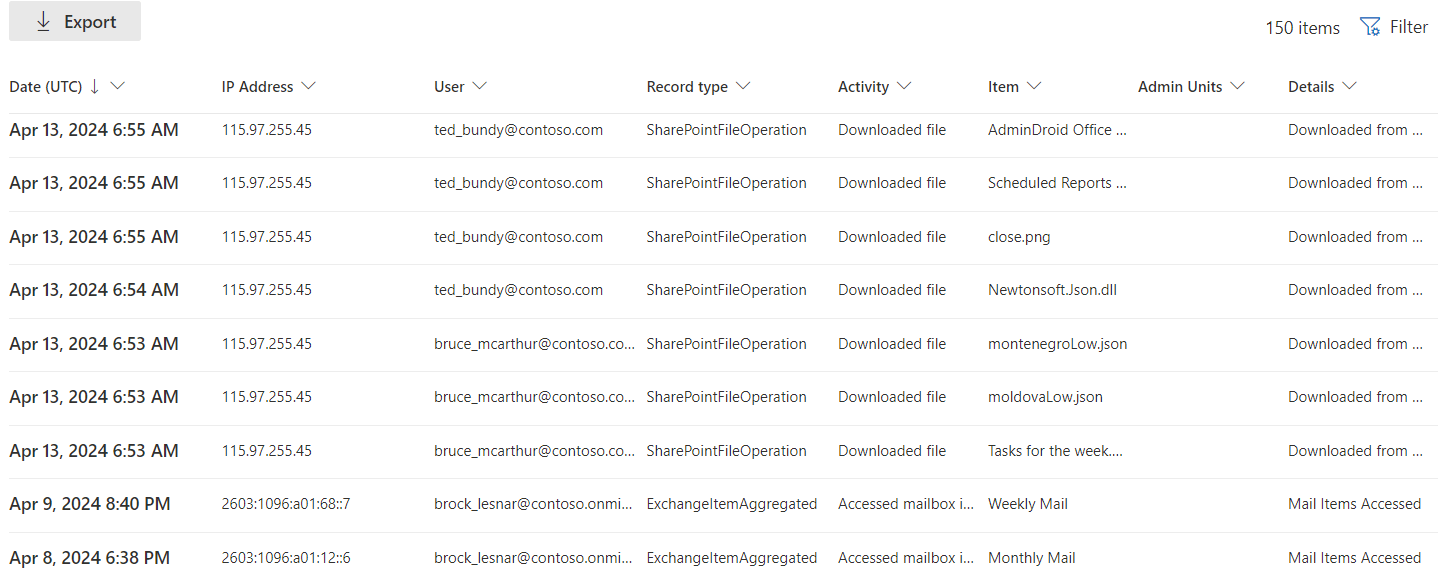1439x585 pixels.
Task: Click the Export download arrow icon
Action: click(x=43, y=22)
